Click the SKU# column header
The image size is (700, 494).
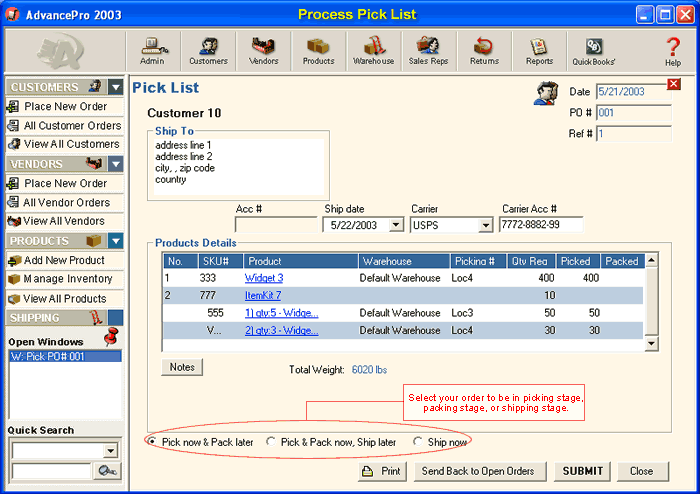[x=221, y=261]
